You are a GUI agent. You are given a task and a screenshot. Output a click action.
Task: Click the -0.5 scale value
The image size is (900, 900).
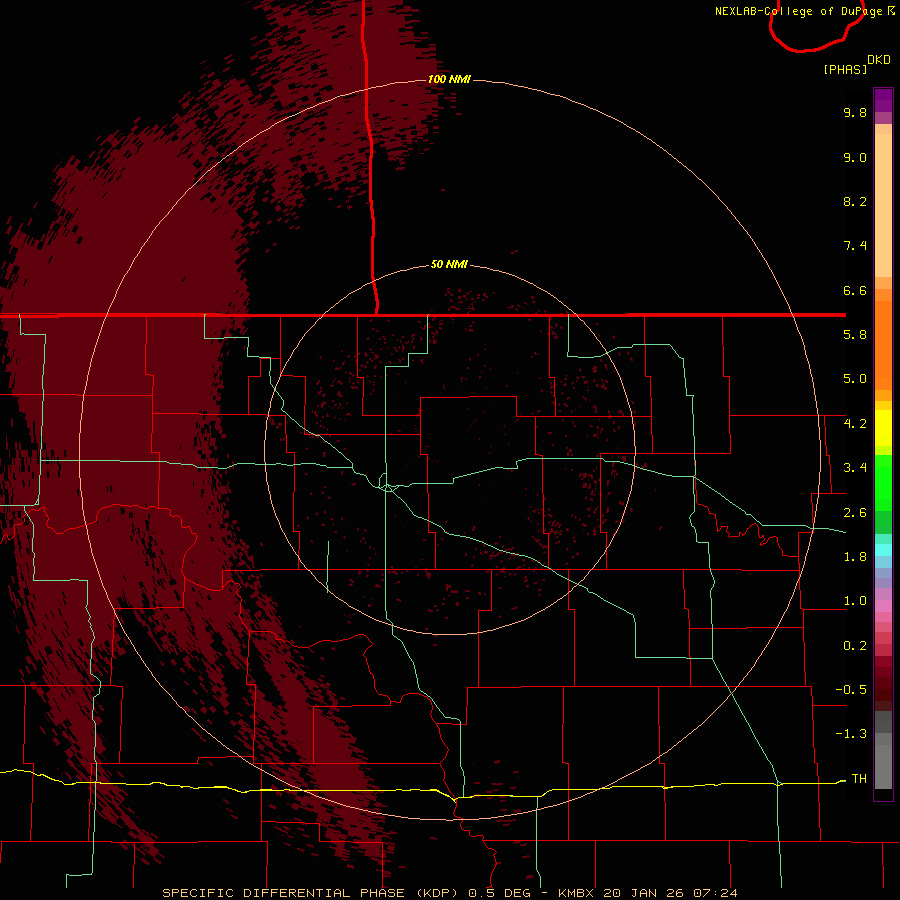(851, 690)
